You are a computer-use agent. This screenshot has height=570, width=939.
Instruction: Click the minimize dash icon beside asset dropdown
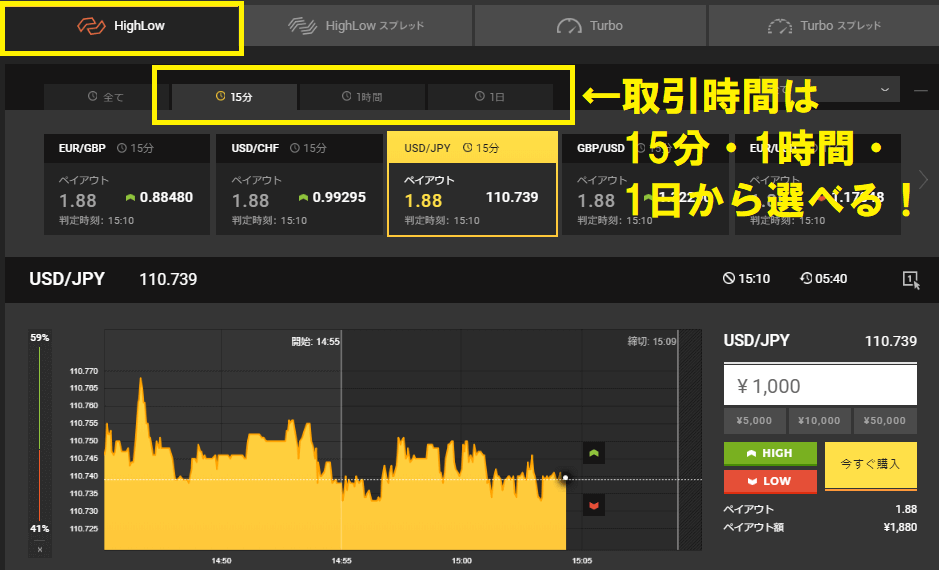point(921,90)
